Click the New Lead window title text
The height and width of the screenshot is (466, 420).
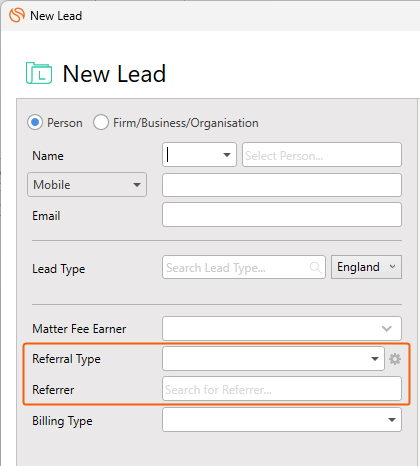tap(56, 16)
